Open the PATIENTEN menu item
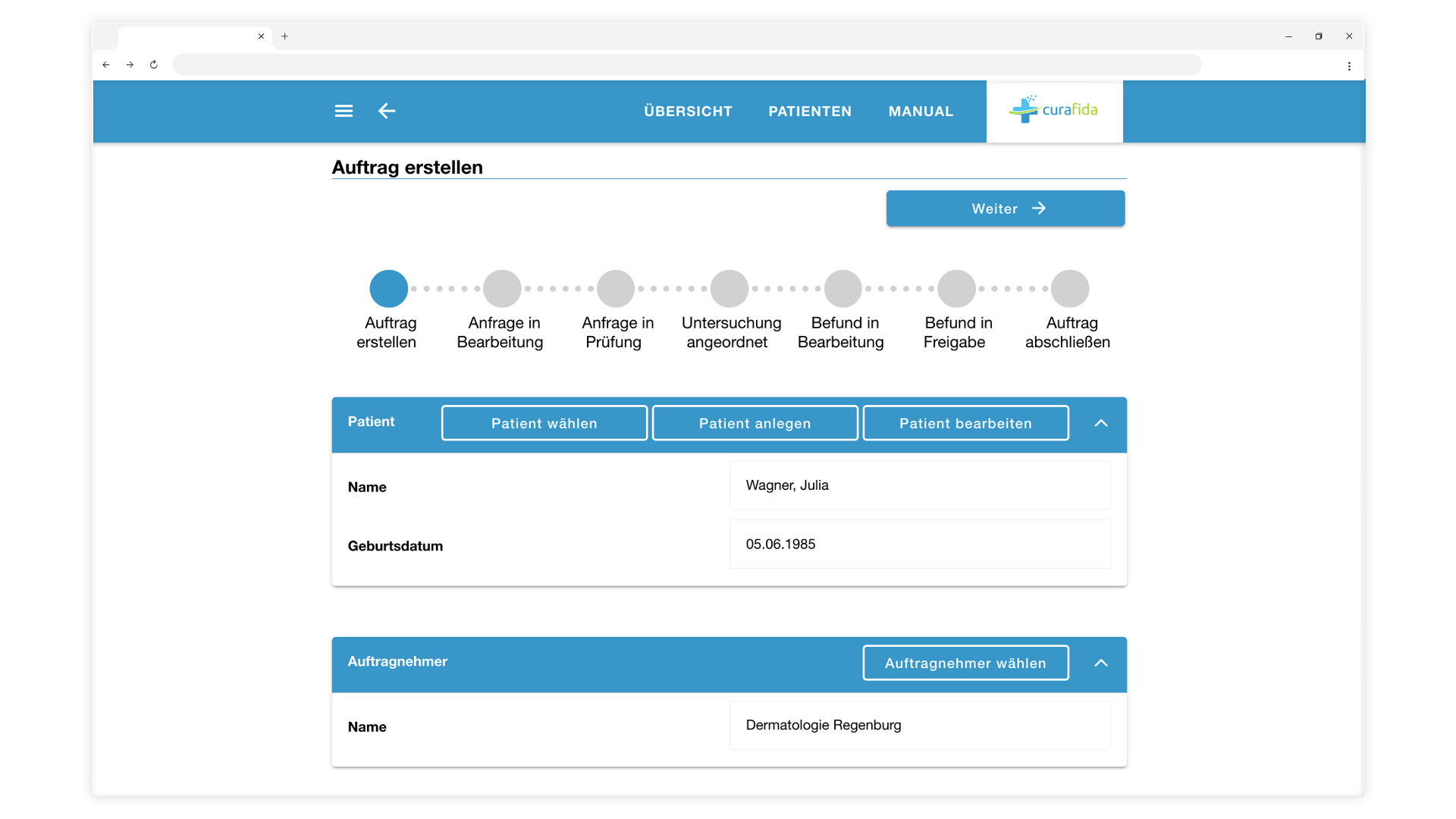Viewport: 1456px width, 819px height. [810, 111]
